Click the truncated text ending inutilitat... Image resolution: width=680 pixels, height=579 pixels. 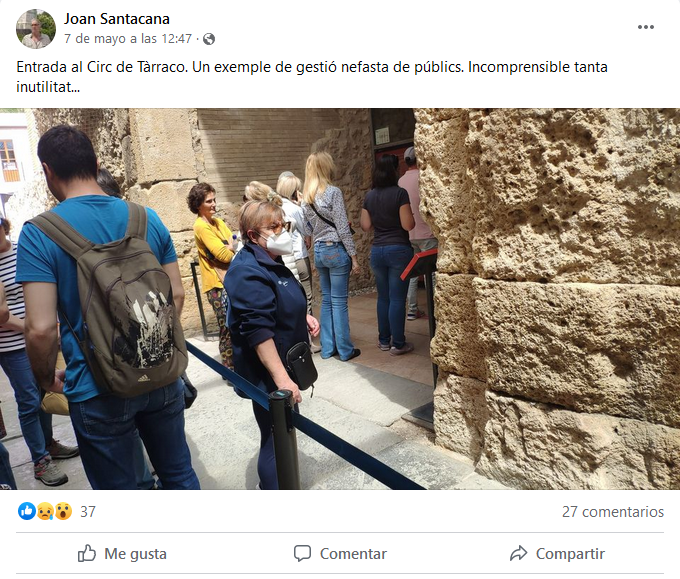click(48, 87)
